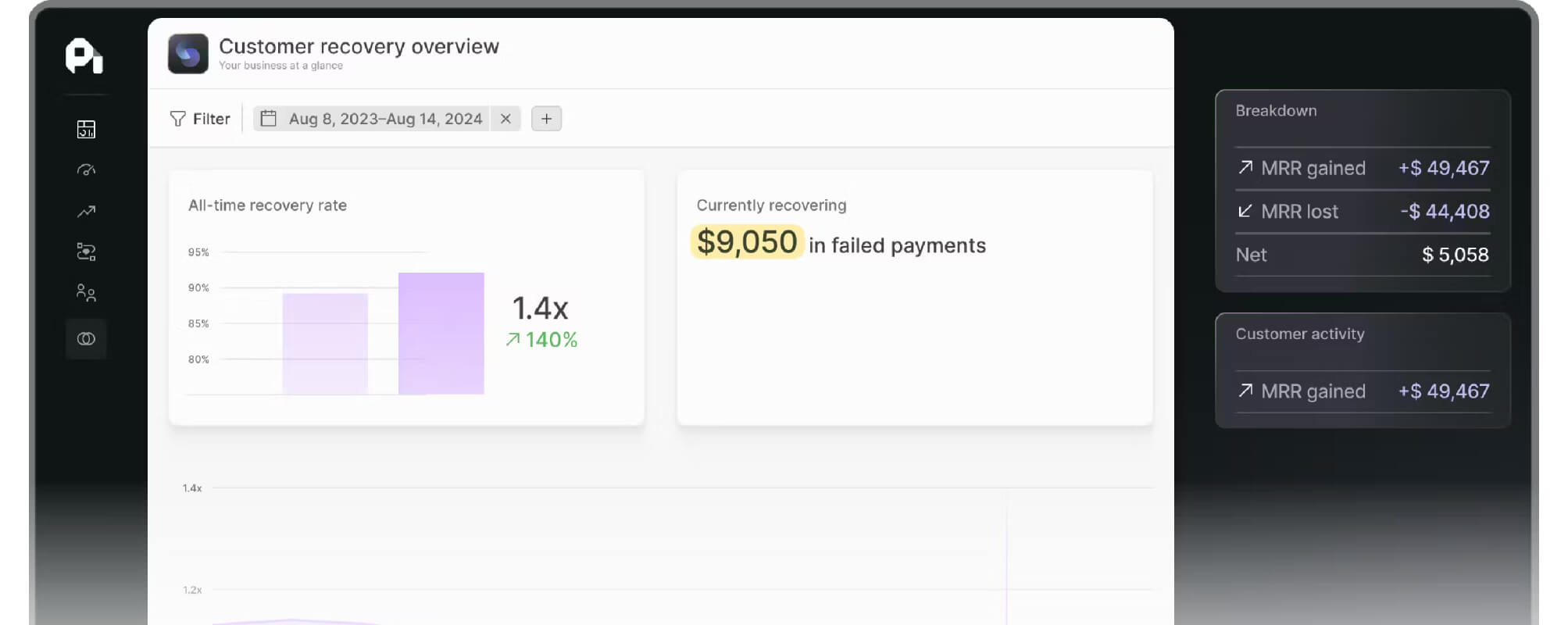Image resolution: width=1568 pixels, height=625 pixels.
Task: Click the white P logo in sidebar
Action: click(x=84, y=55)
